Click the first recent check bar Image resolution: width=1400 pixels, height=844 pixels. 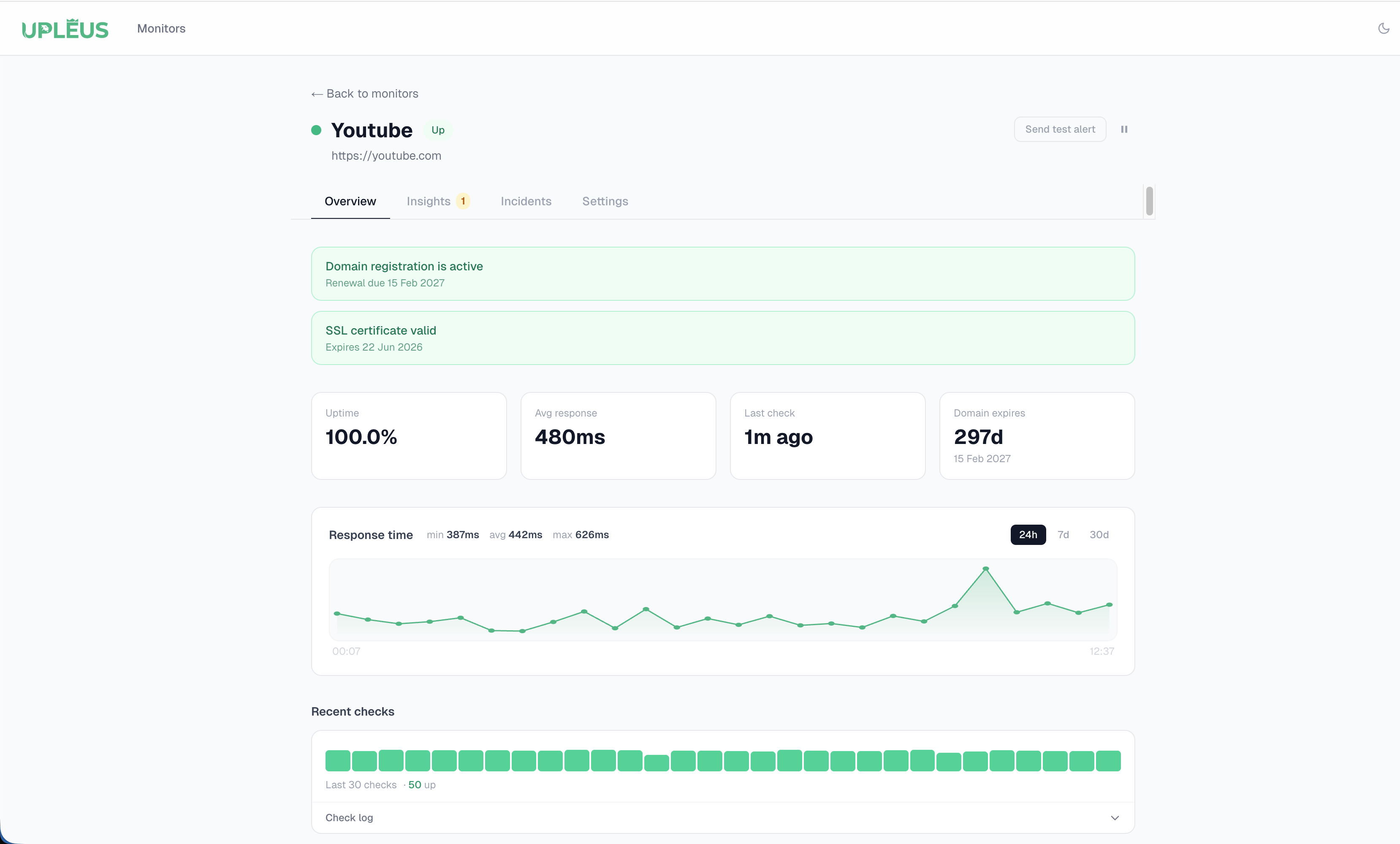(x=337, y=760)
